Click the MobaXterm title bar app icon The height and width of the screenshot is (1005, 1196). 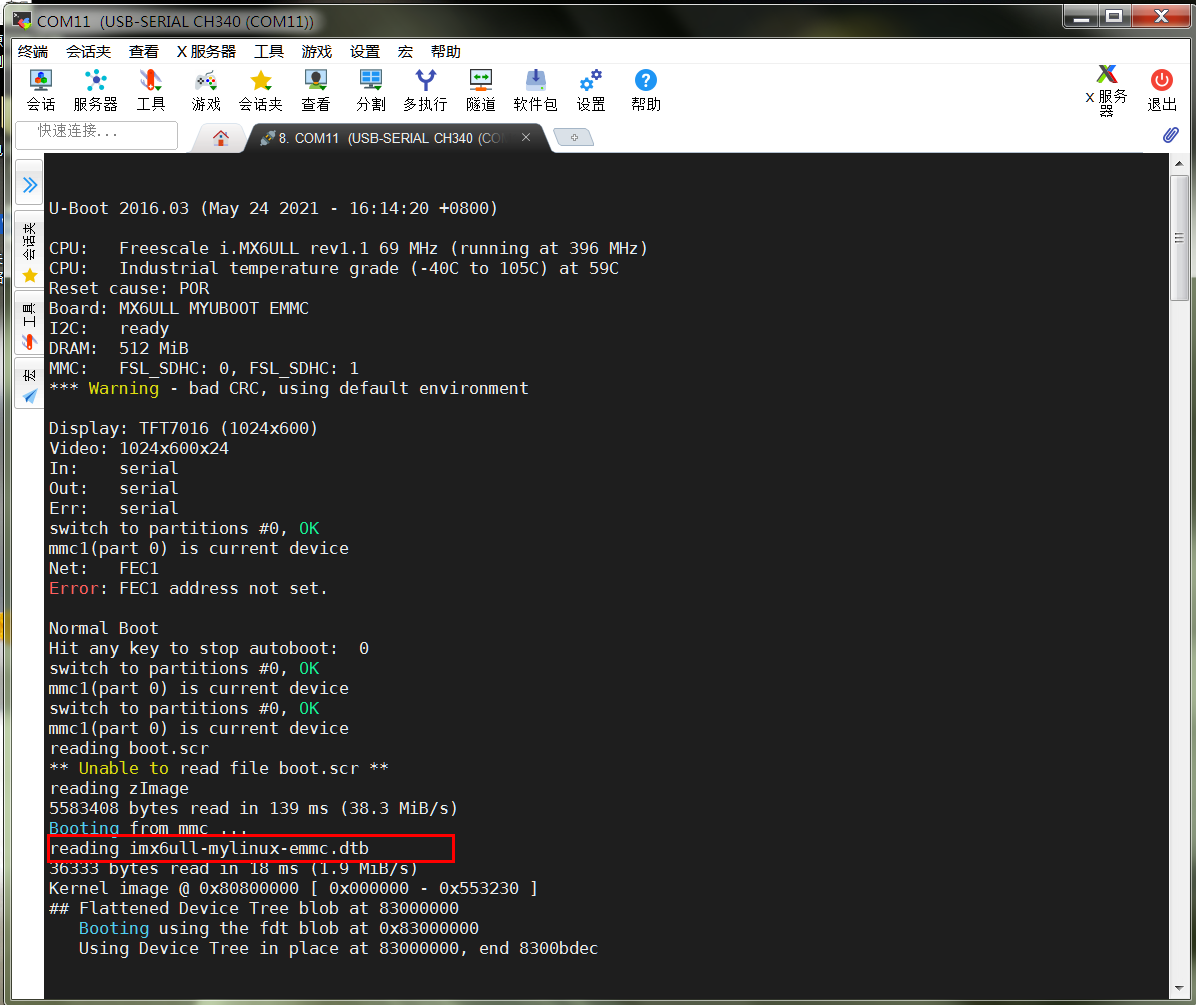(21, 21)
